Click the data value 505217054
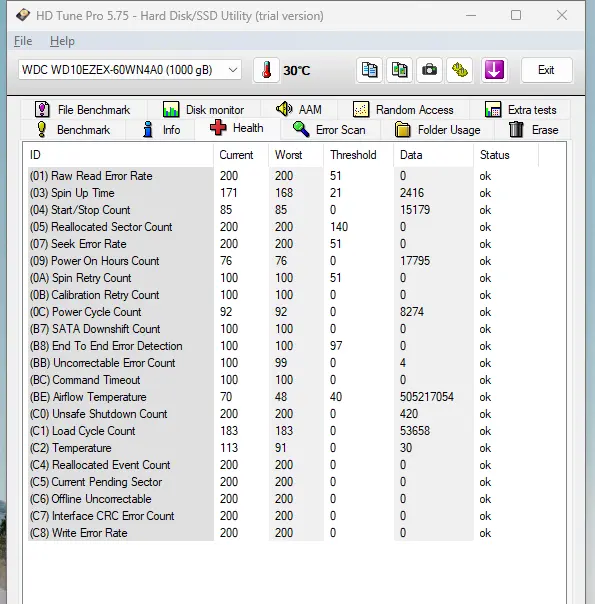This screenshot has width=595, height=604. click(427, 397)
